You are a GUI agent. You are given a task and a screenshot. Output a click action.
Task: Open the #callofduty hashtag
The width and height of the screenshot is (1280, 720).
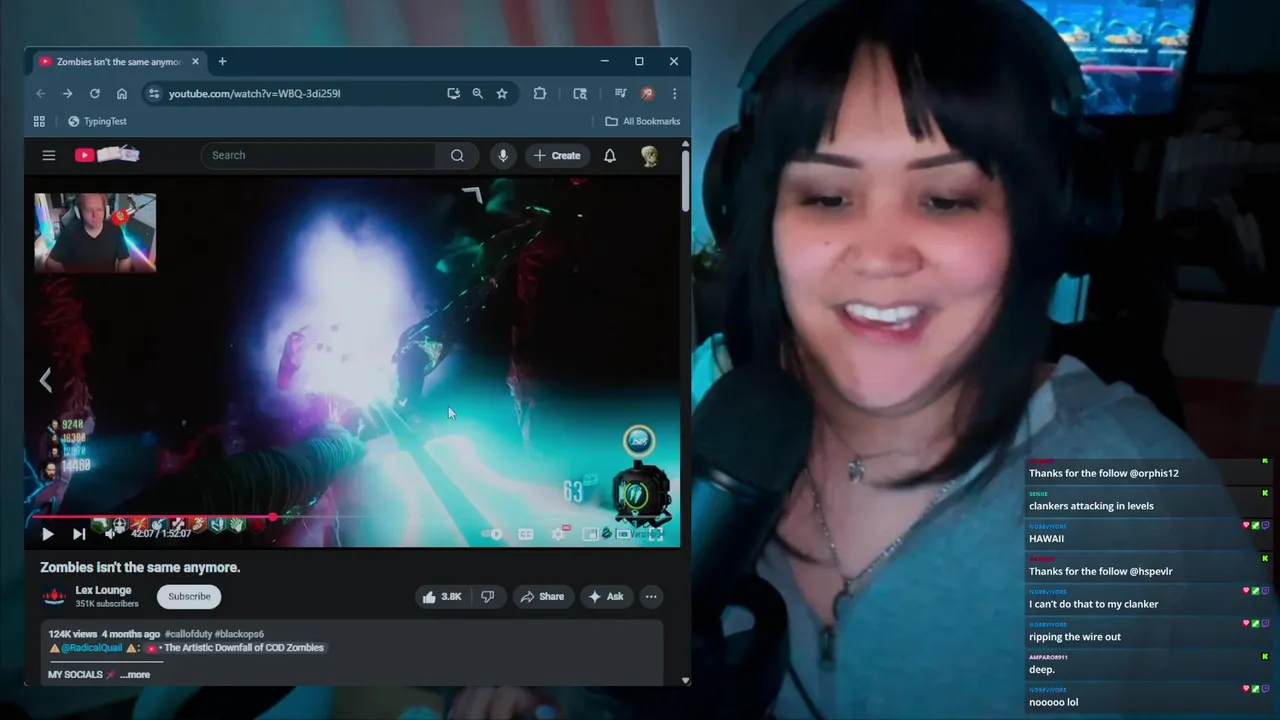(x=187, y=634)
